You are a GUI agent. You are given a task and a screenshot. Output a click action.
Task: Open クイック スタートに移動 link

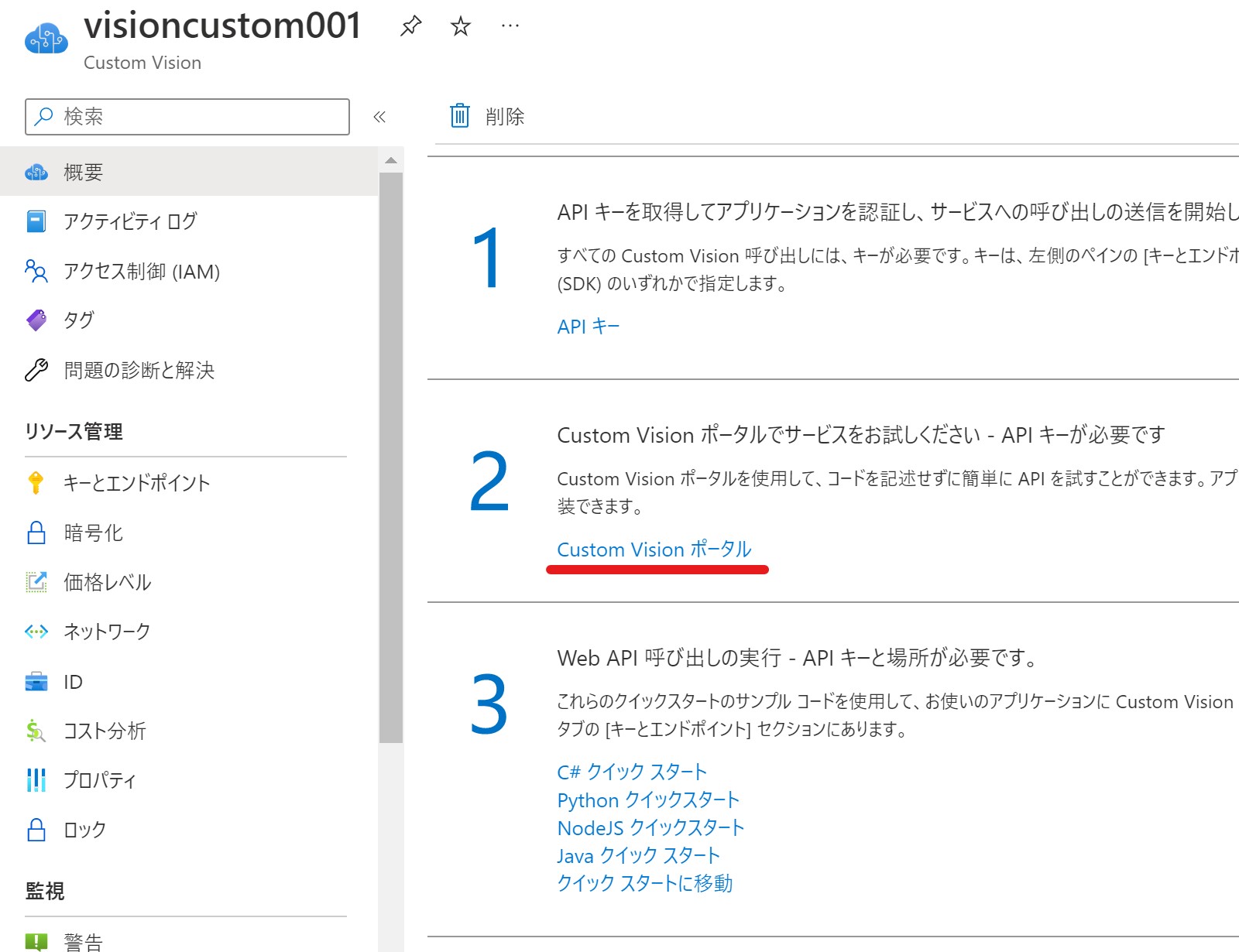pyautogui.click(x=644, y=883)
